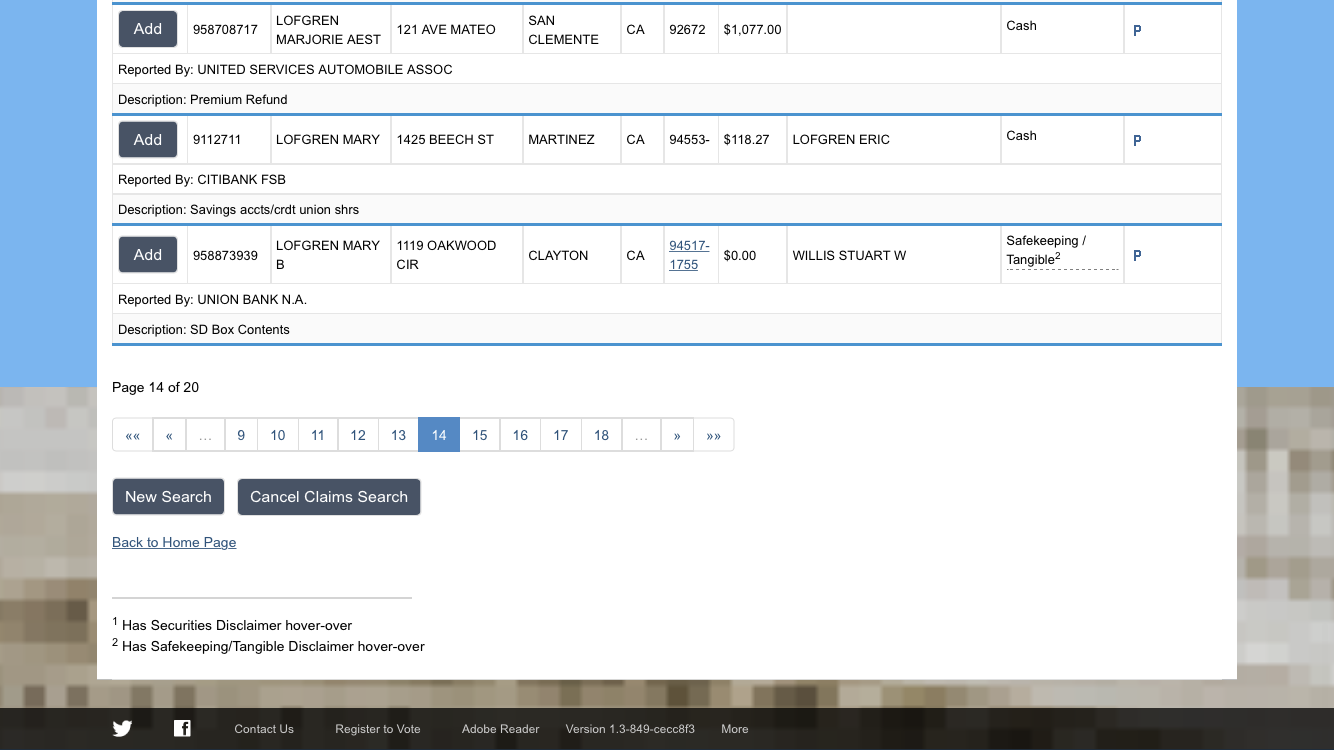Select owner name LOFGREN MARJORIE AEST
The width and height of the screenshot is (1334, 750).
coord(328,30)
